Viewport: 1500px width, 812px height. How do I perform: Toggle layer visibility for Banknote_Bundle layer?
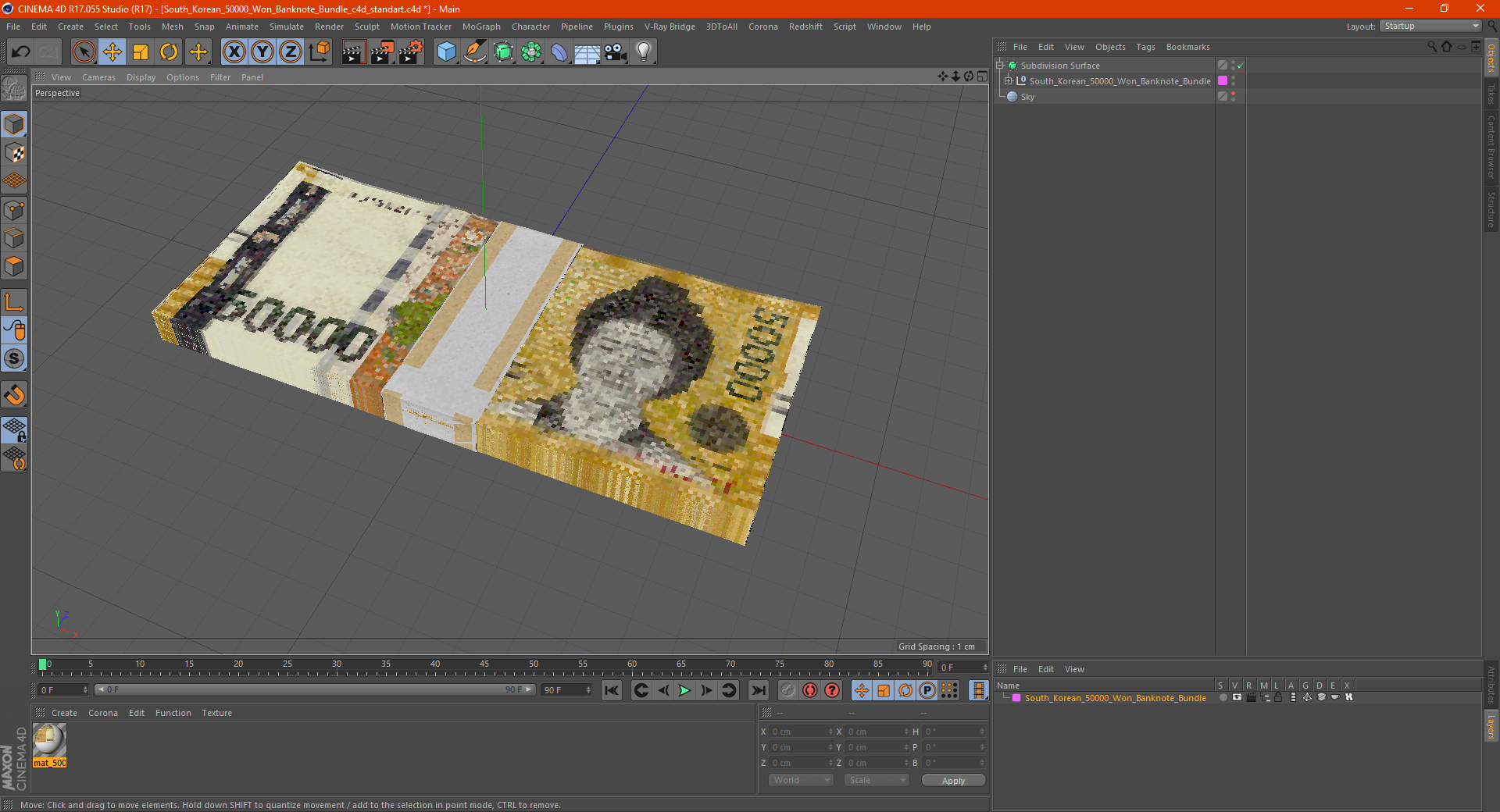(1237, 698)
